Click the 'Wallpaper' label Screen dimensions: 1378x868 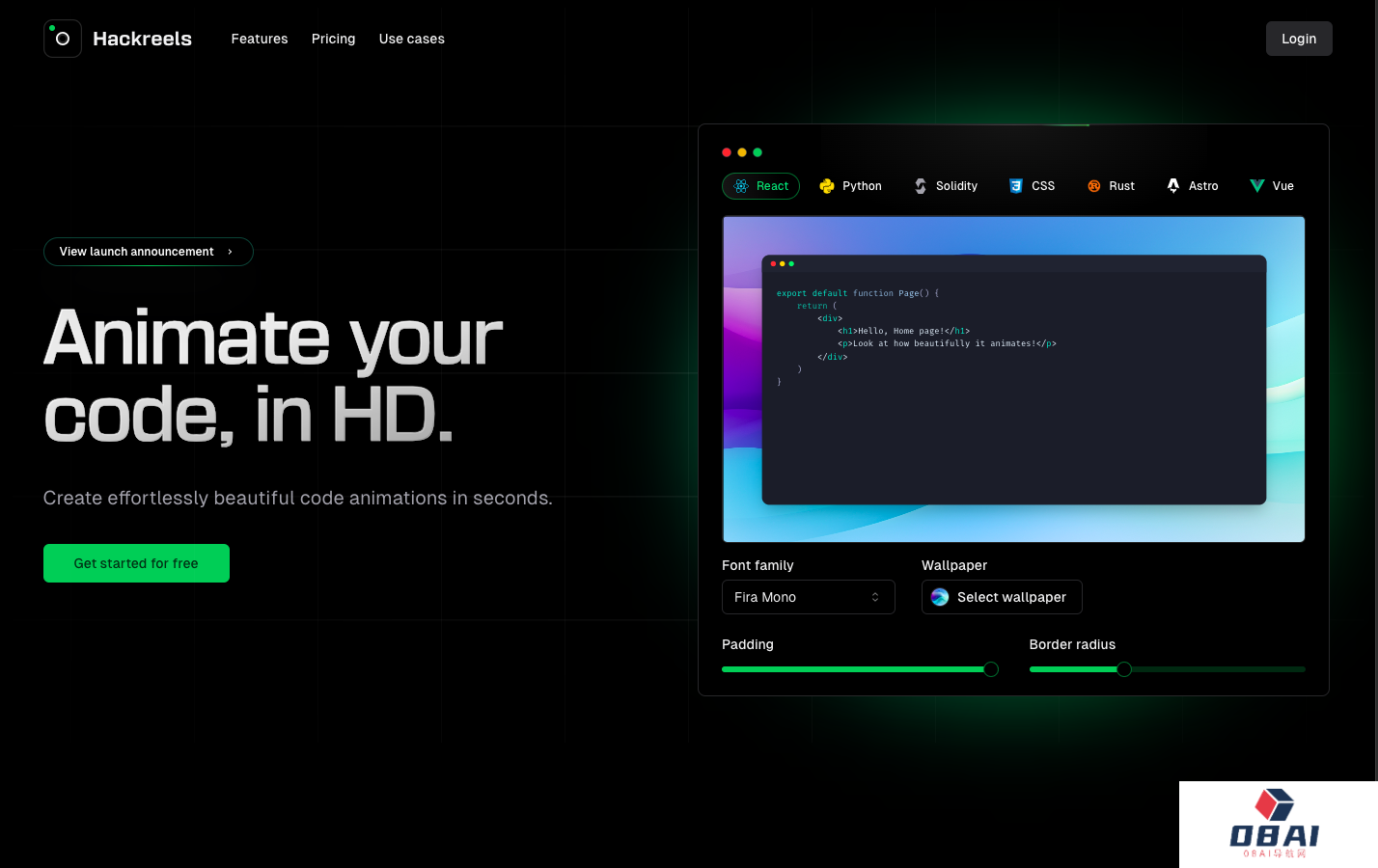tap(954, 565)
